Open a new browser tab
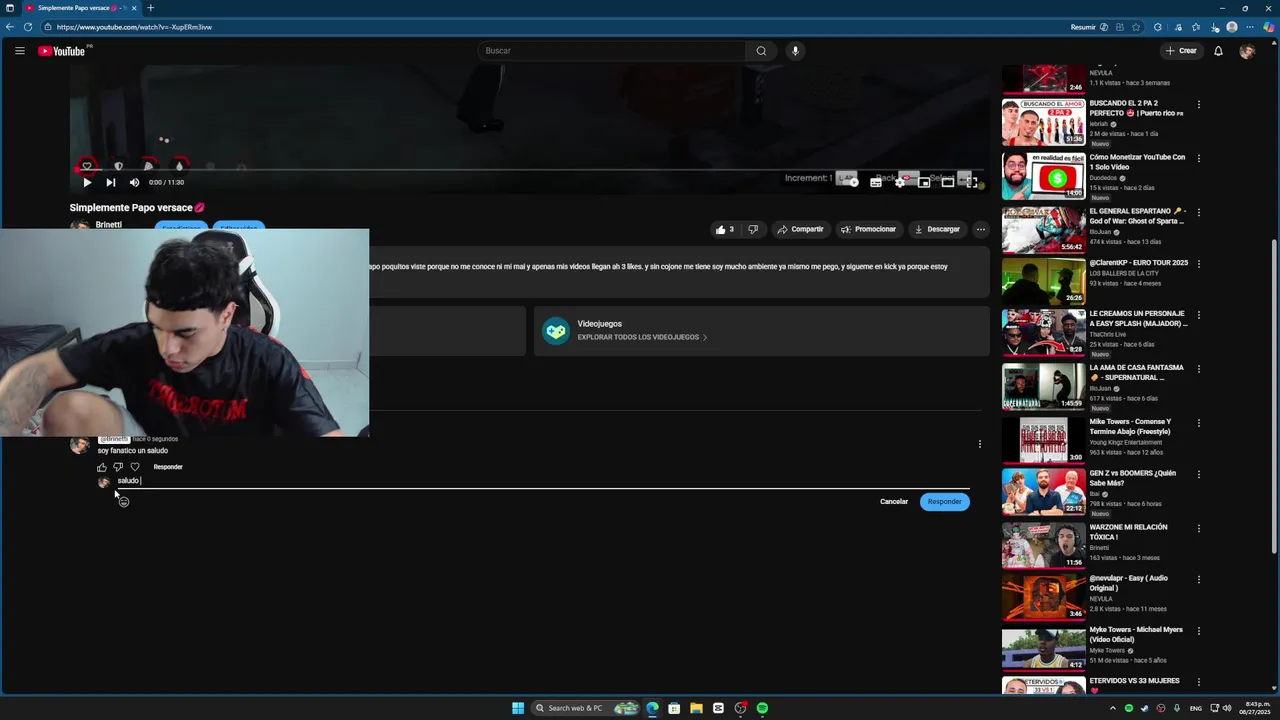 [150, 8]
